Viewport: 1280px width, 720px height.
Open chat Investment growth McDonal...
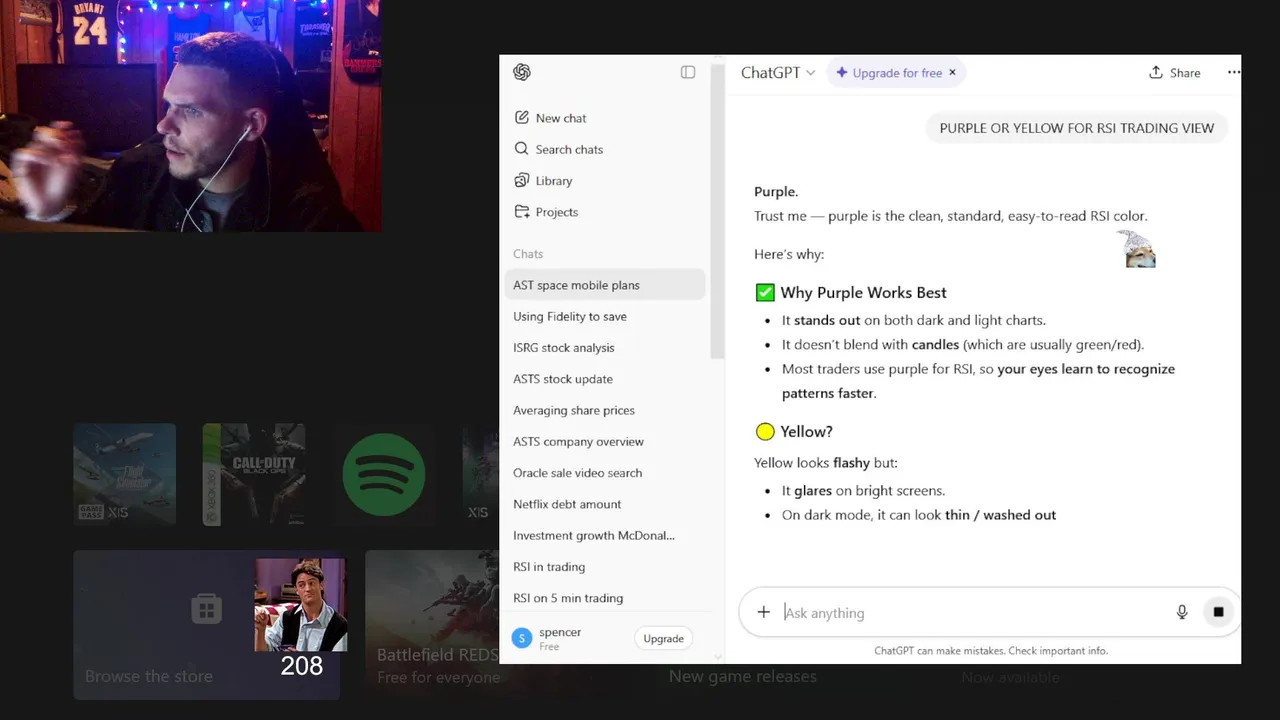[x=605, y=535]
